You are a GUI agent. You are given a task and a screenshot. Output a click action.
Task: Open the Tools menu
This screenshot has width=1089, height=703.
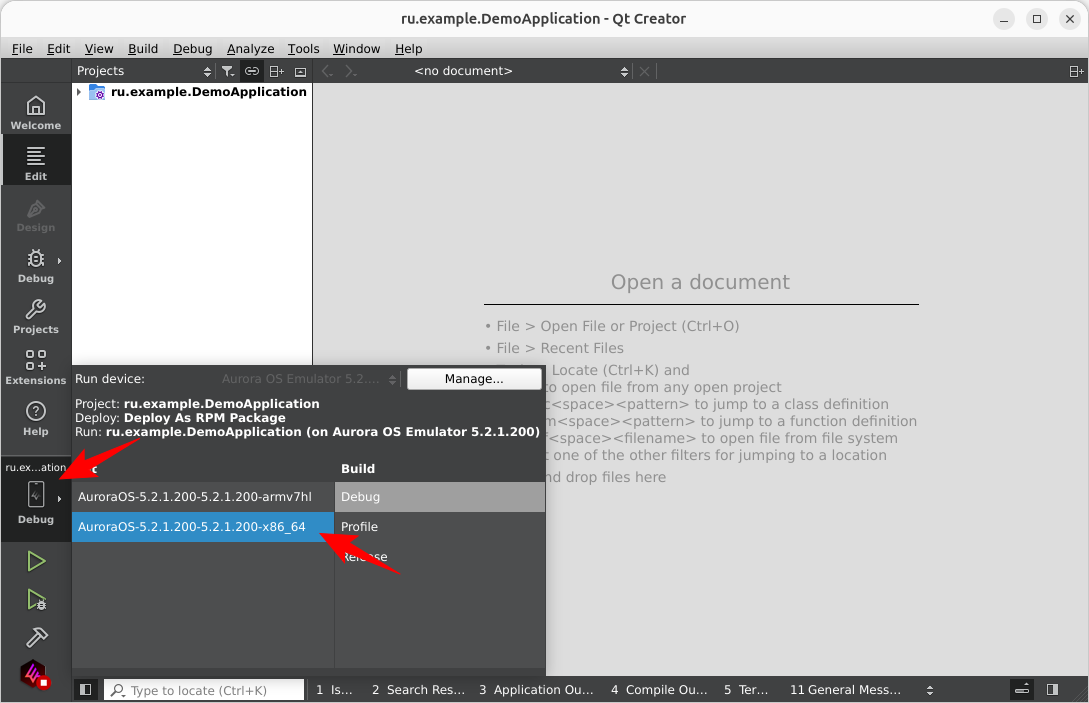304,49
